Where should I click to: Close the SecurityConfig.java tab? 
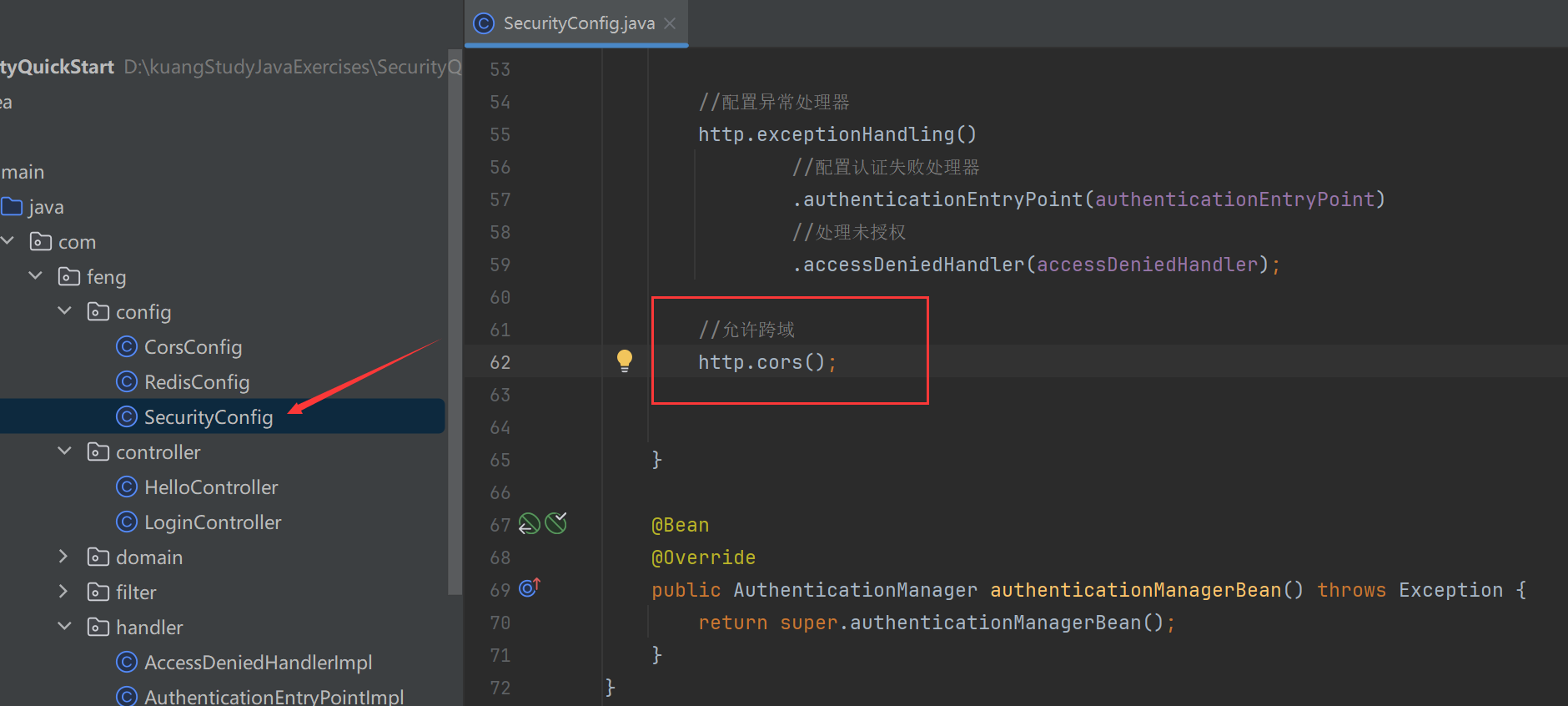pos(670,23)
